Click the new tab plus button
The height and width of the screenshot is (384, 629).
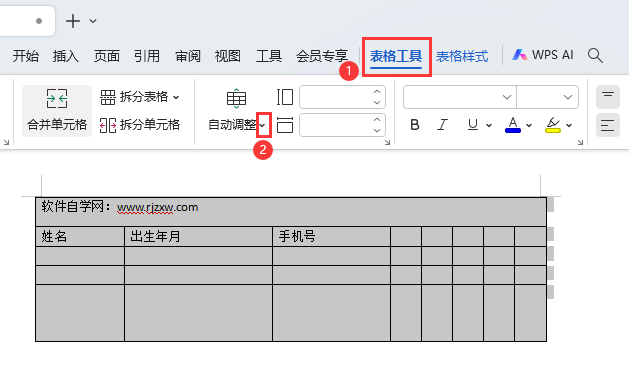tap(73, 21)
